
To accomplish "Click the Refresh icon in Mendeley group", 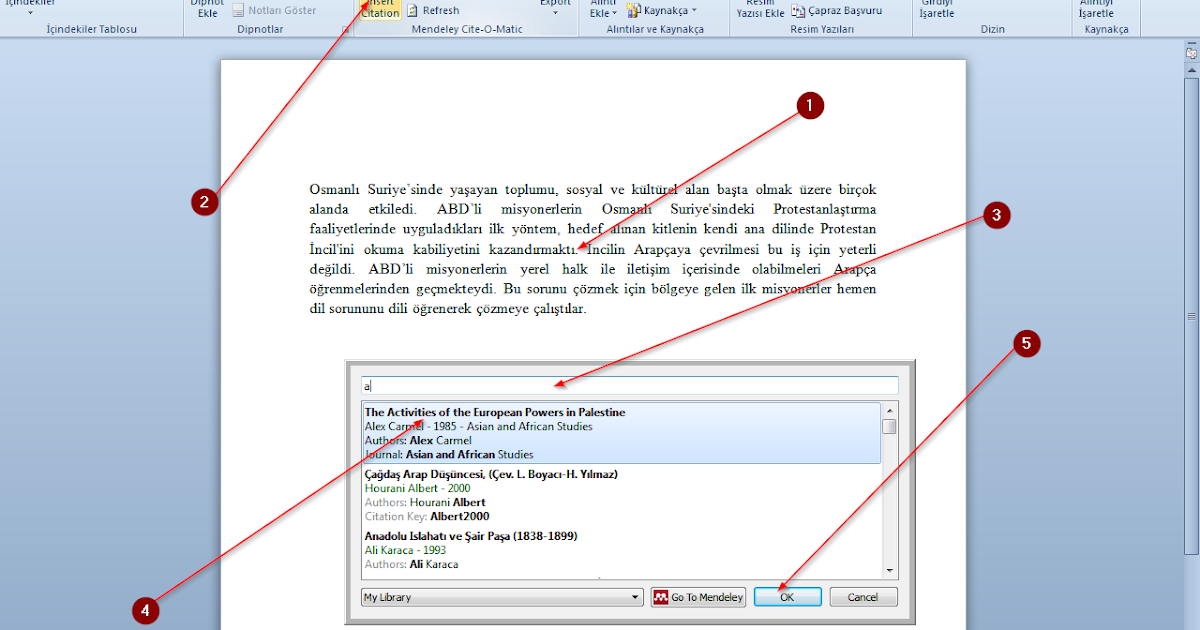I will (412, 10).
